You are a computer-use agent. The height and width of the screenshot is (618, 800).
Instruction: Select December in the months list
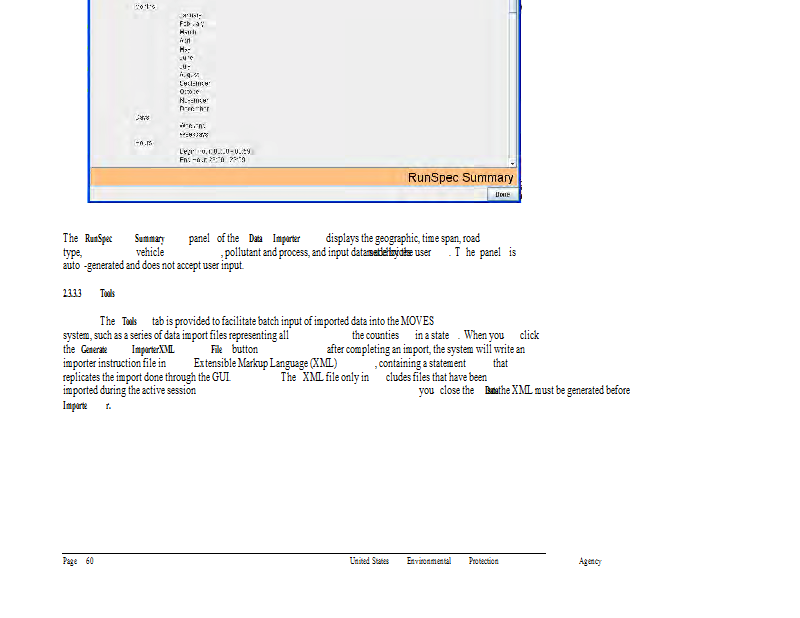(194, 107)
